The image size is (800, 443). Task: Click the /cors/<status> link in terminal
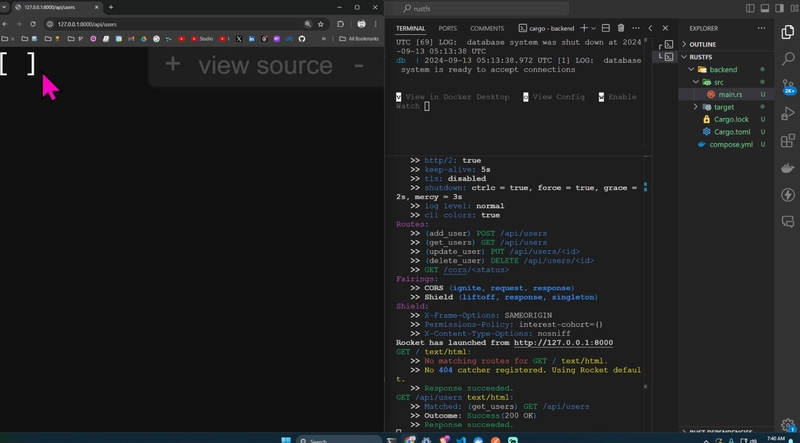click(x=476, y=270)
